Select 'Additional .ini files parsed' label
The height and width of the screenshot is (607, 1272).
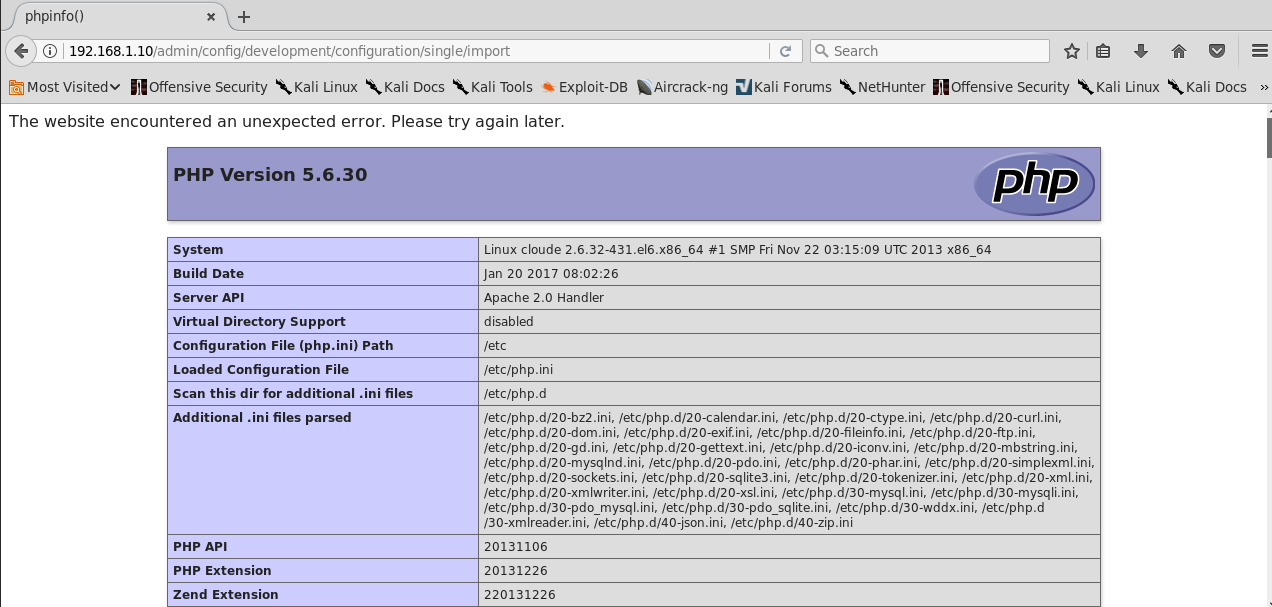point(262,418)
